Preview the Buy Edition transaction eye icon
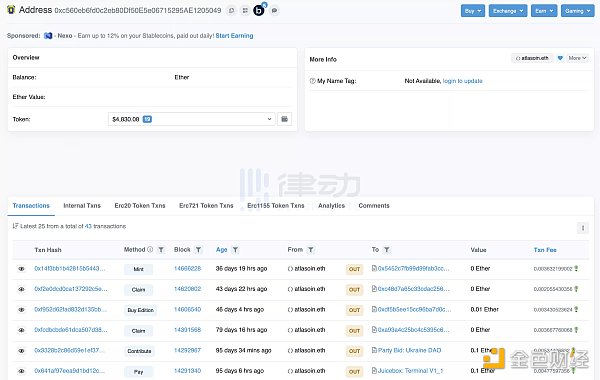Image resolution: width=600 pixels, height=380 pixels. [21, 310]
